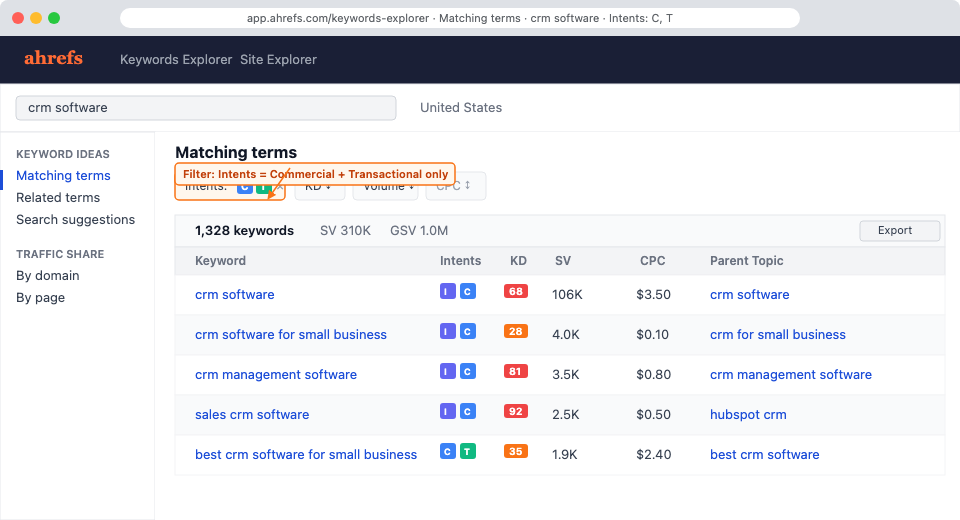Screen dimensions: 960x520
Task: Click the $3.50 CPC value
Action: pyautogui.click(x=653, y=295)
